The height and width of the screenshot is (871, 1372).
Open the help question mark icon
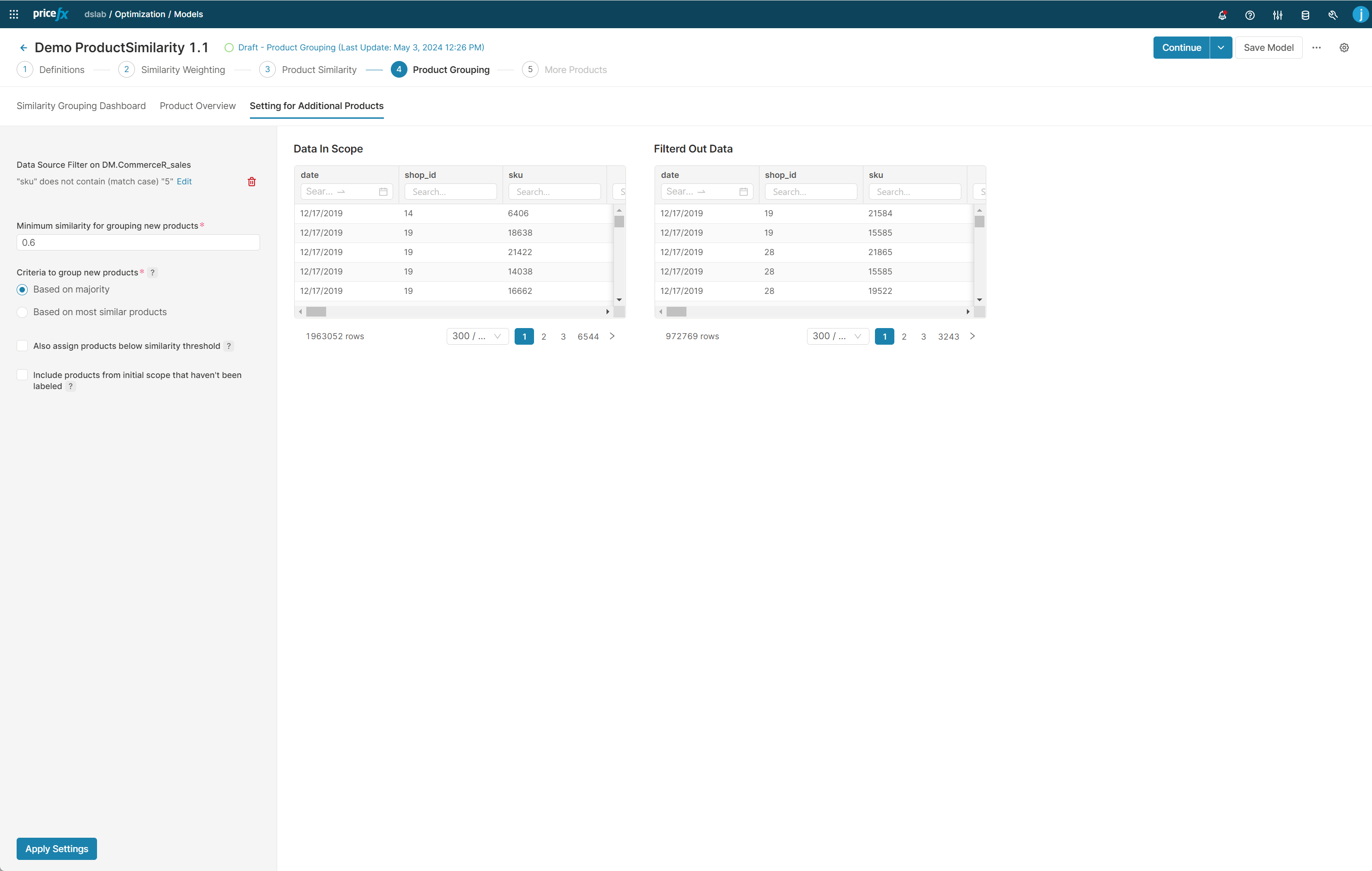click(1250, 15)
